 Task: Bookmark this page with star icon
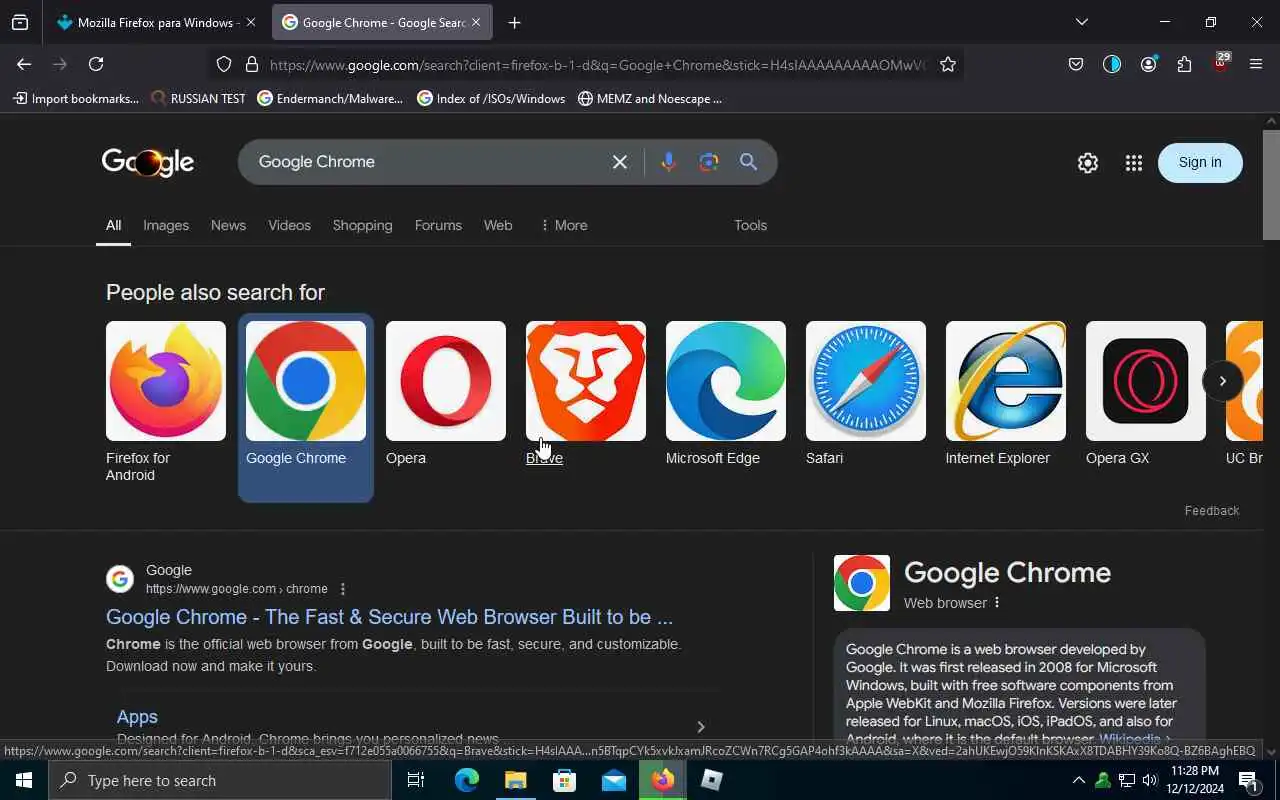[948, 64]
